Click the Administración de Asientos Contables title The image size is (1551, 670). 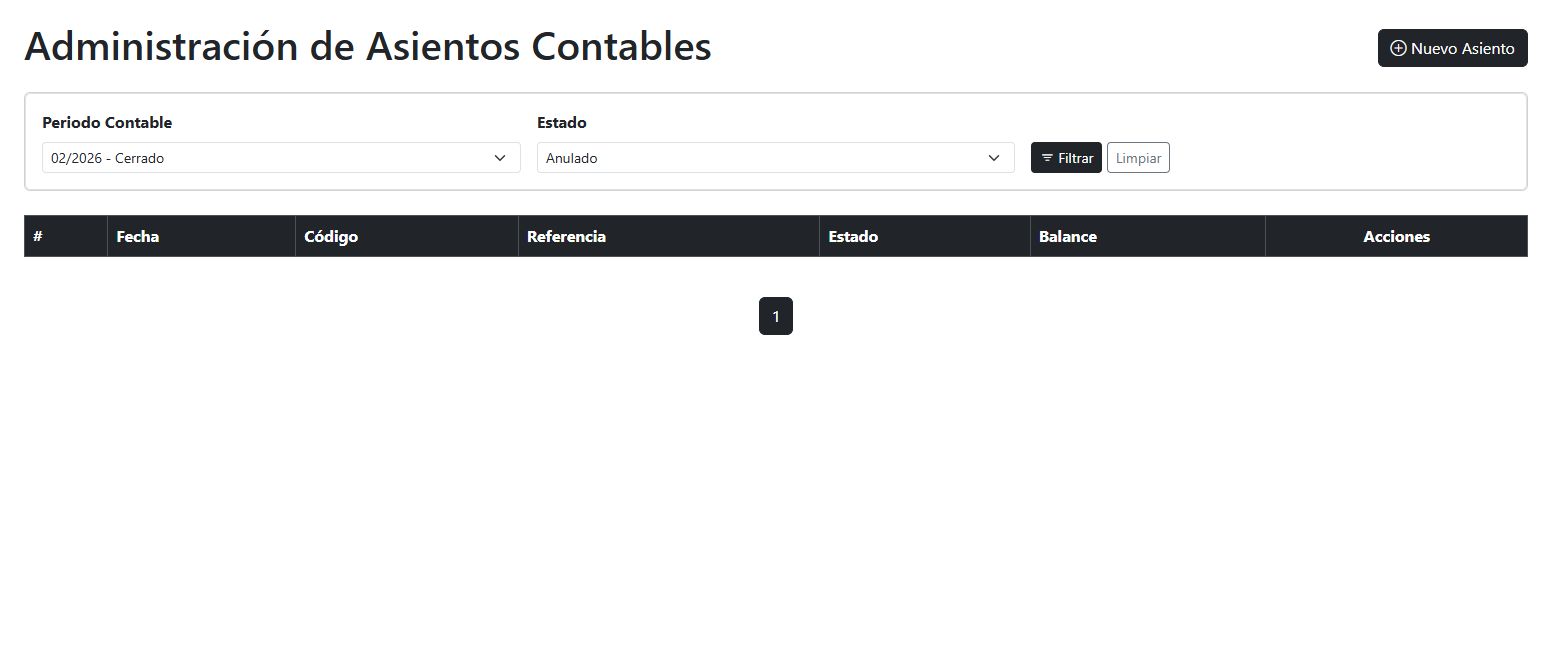pyautogui.click(x=369, y=46)
